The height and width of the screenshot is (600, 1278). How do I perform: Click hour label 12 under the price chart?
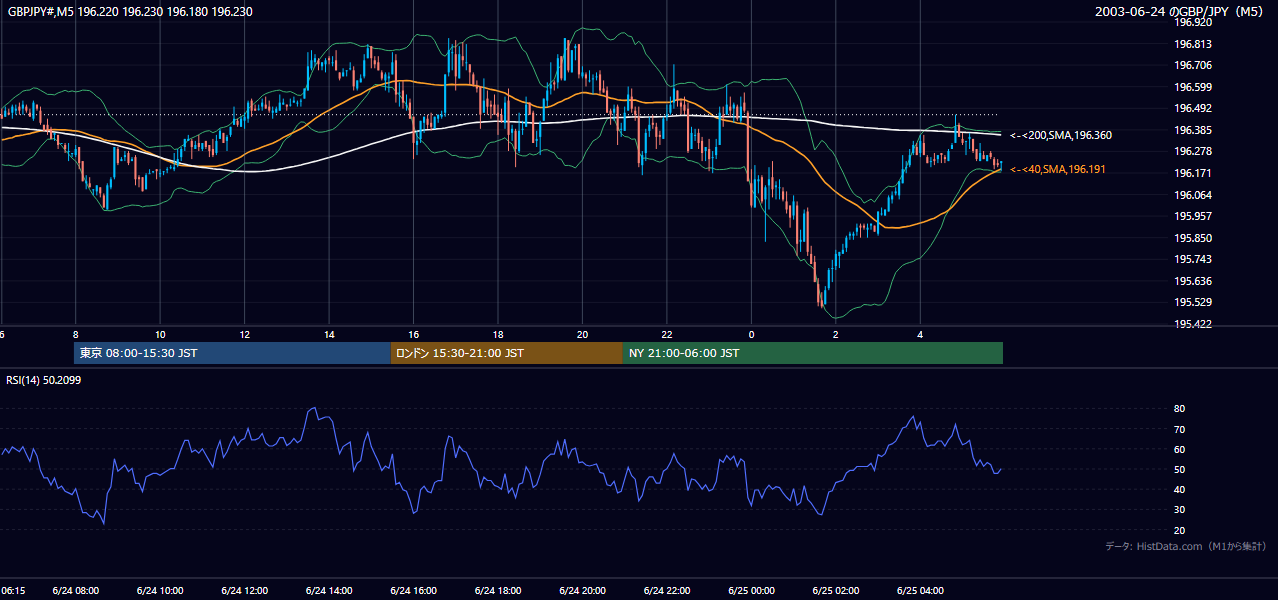click(x=245, y=335)
